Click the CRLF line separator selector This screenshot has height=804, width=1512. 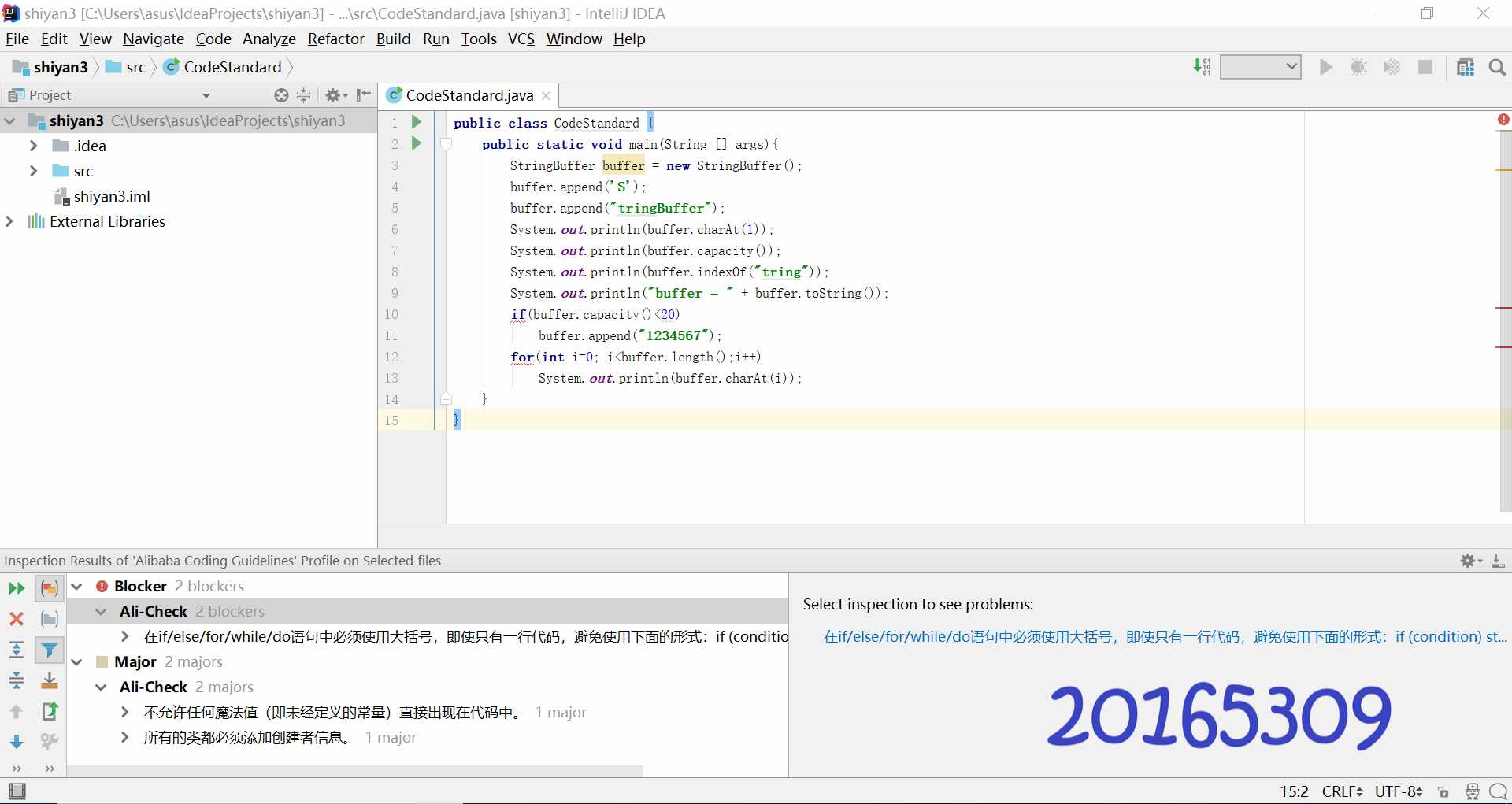pos(1342,791)
